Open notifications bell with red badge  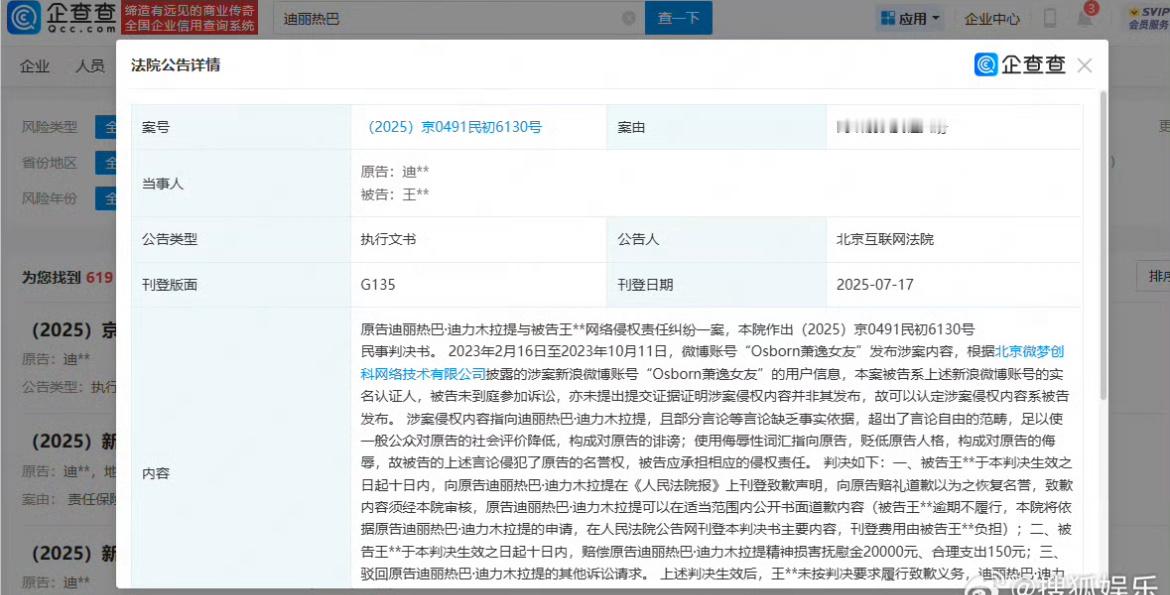coord(1086,16)
